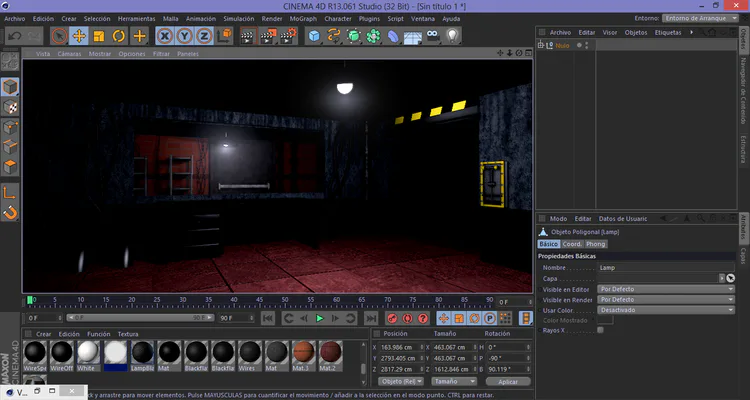
Task: Open the Objeto (Rel) dropdown
Action: [401, 381]
